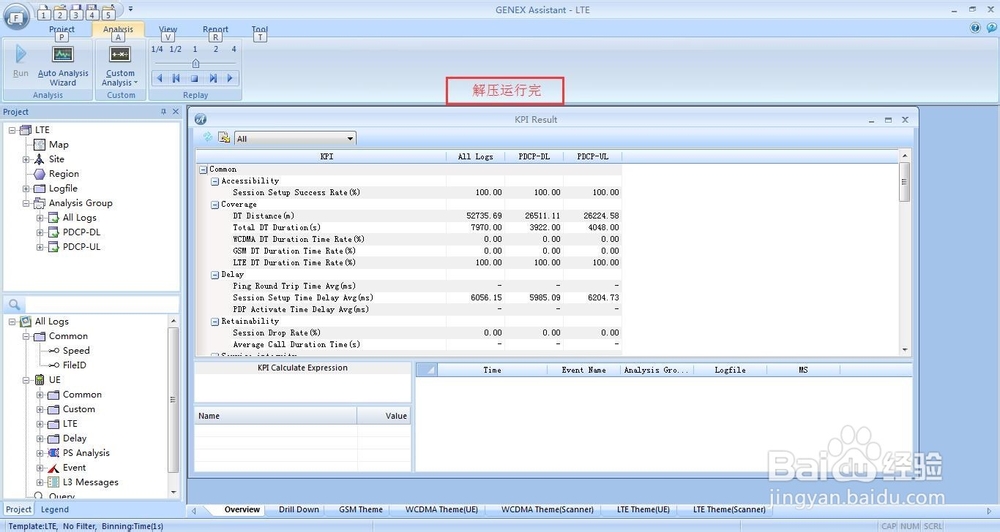Select the Delay folder under UE
This screenshot has height=532, width=1000.
(x=74, y=439)
